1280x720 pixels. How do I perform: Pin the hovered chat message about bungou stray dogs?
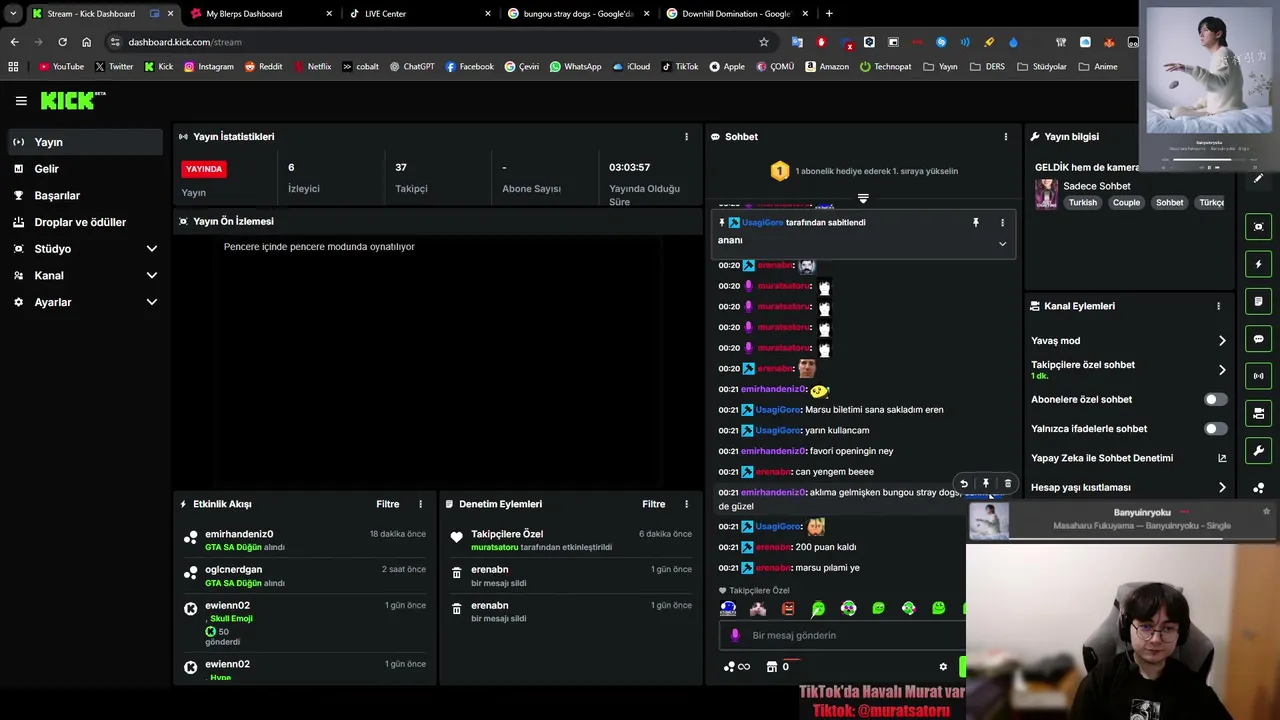pyautogui.click(x=986, y=484)
